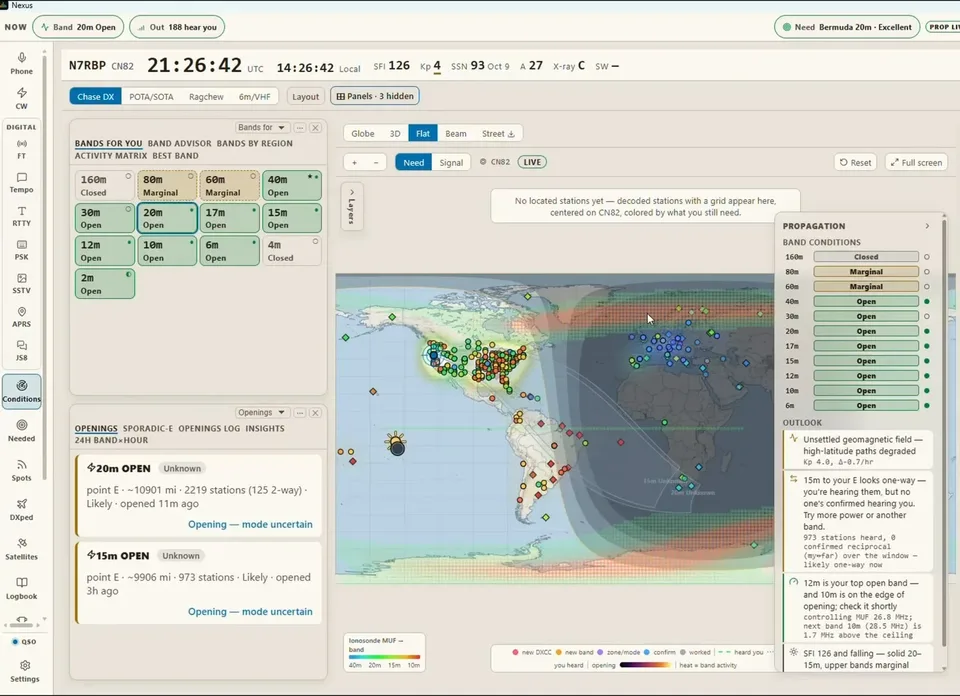Viewport: 960px width, 696px height.
Task: Open the Bands for dropdown
Action: point(262,127)
